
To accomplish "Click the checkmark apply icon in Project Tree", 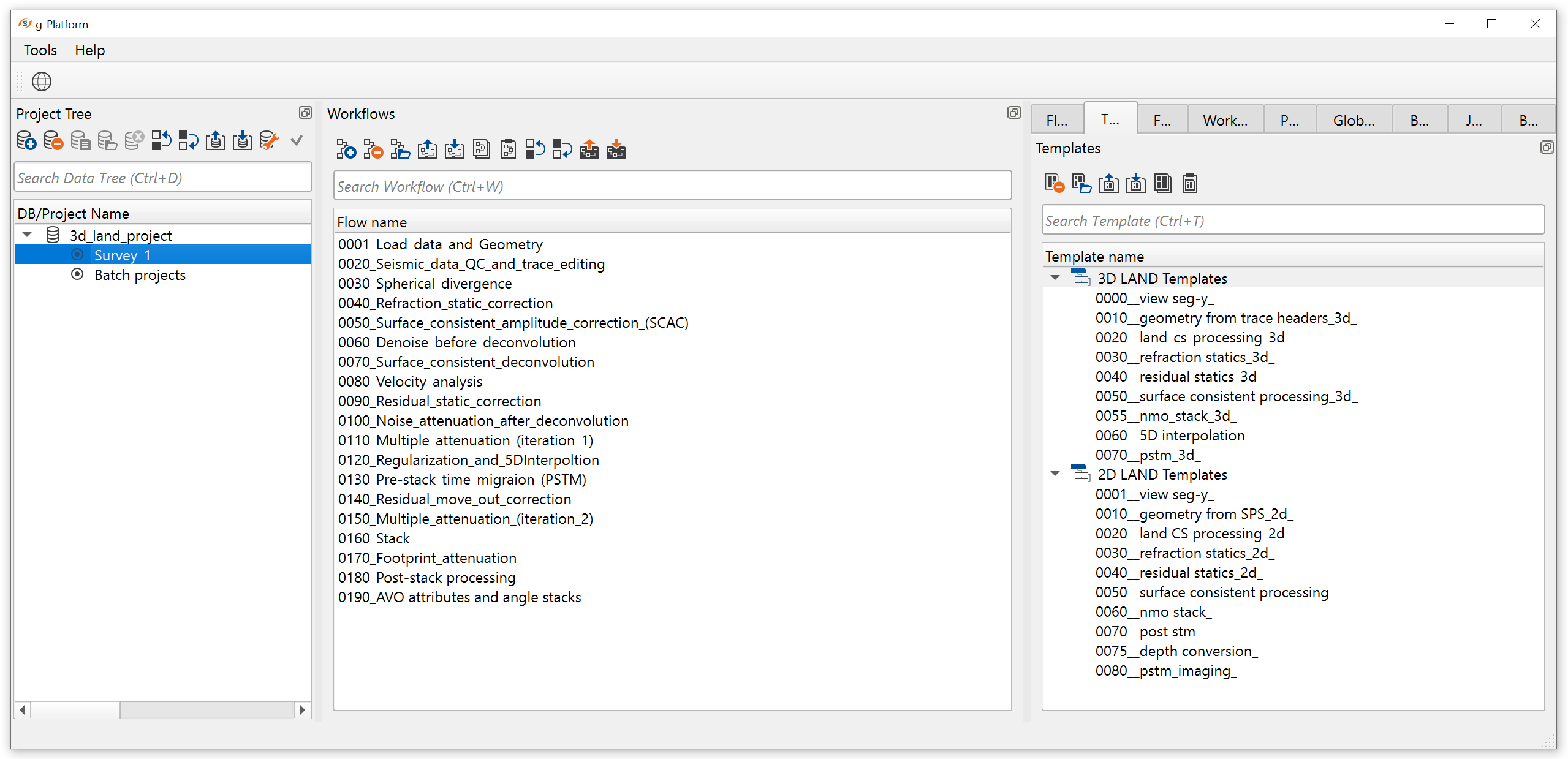I will [x=297, y=141].
